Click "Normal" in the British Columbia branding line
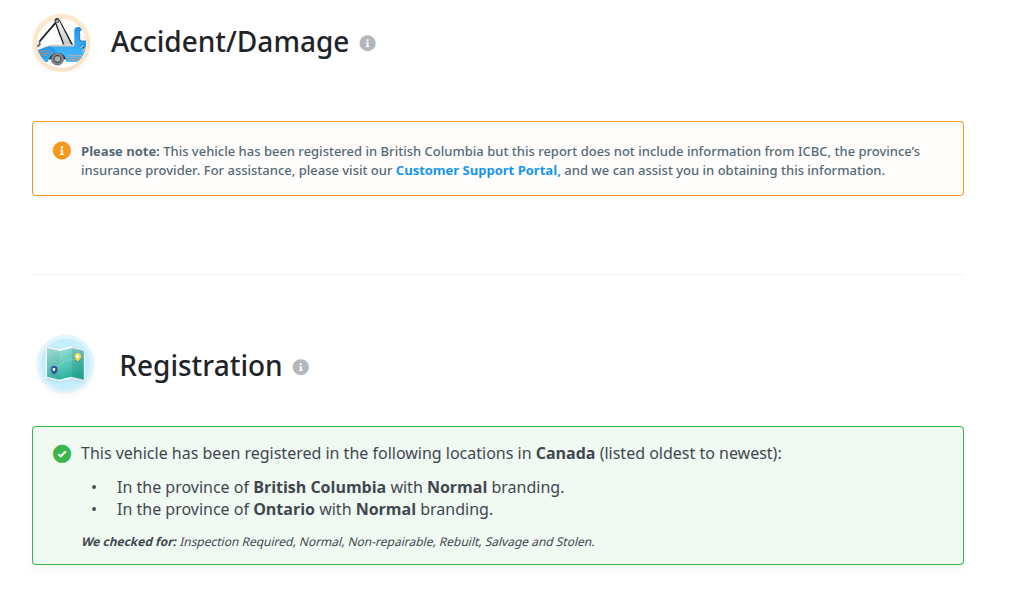This screenshot has height=599, width=1024. (457, 488)
